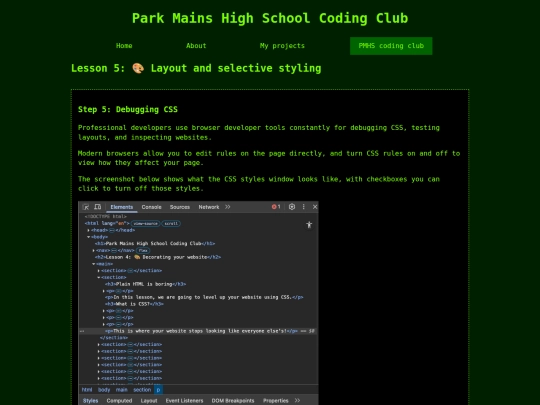
Task: Select the element inspector picker icon
Action: click(x=86, y=207)
